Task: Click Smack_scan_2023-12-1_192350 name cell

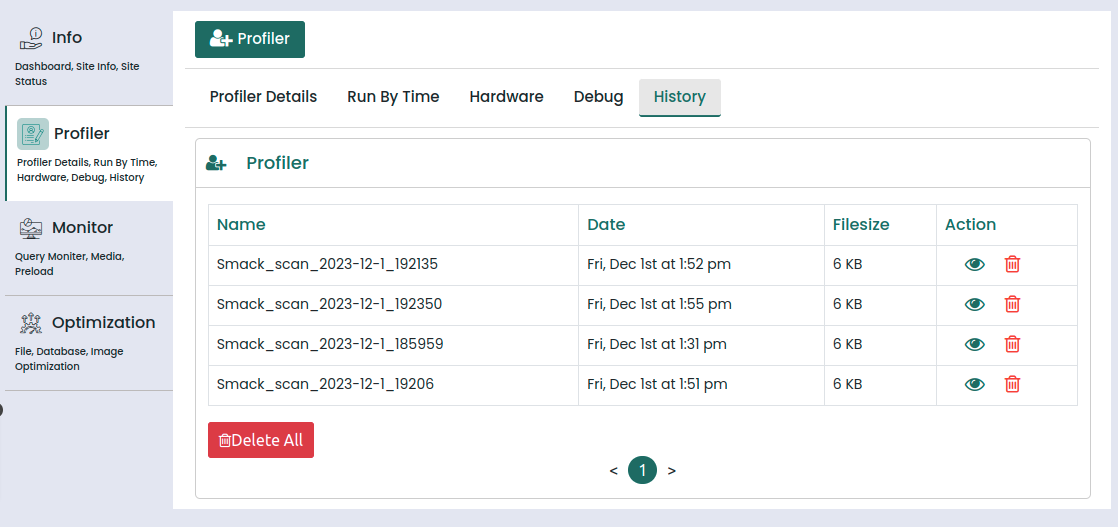Action: coord(393,305)
